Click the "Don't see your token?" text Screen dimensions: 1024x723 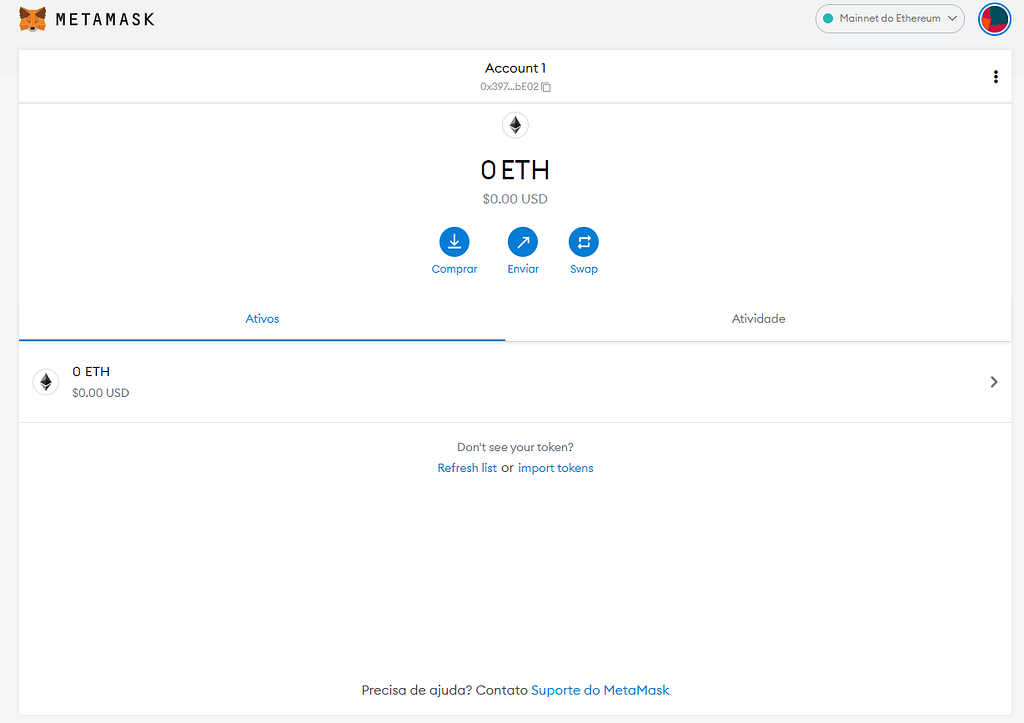515,447
